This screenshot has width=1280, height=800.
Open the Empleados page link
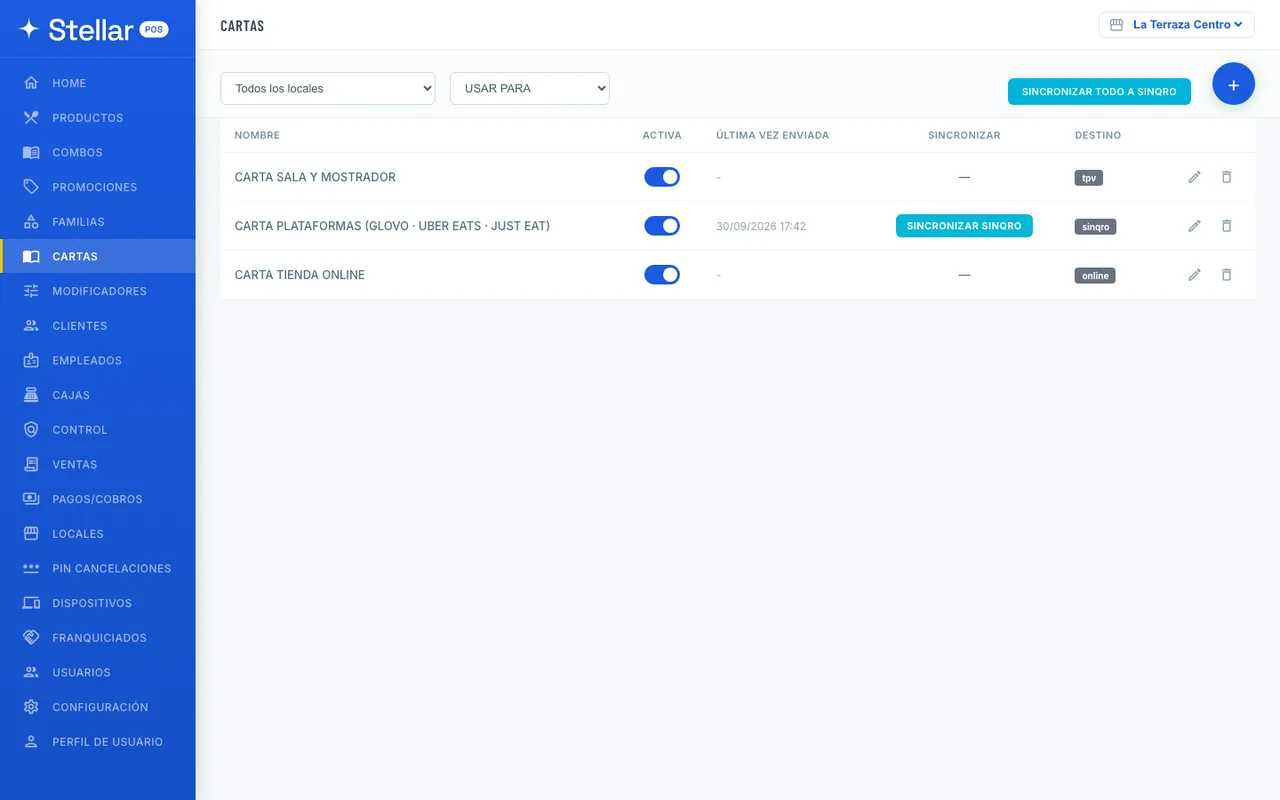coord(98,360)
